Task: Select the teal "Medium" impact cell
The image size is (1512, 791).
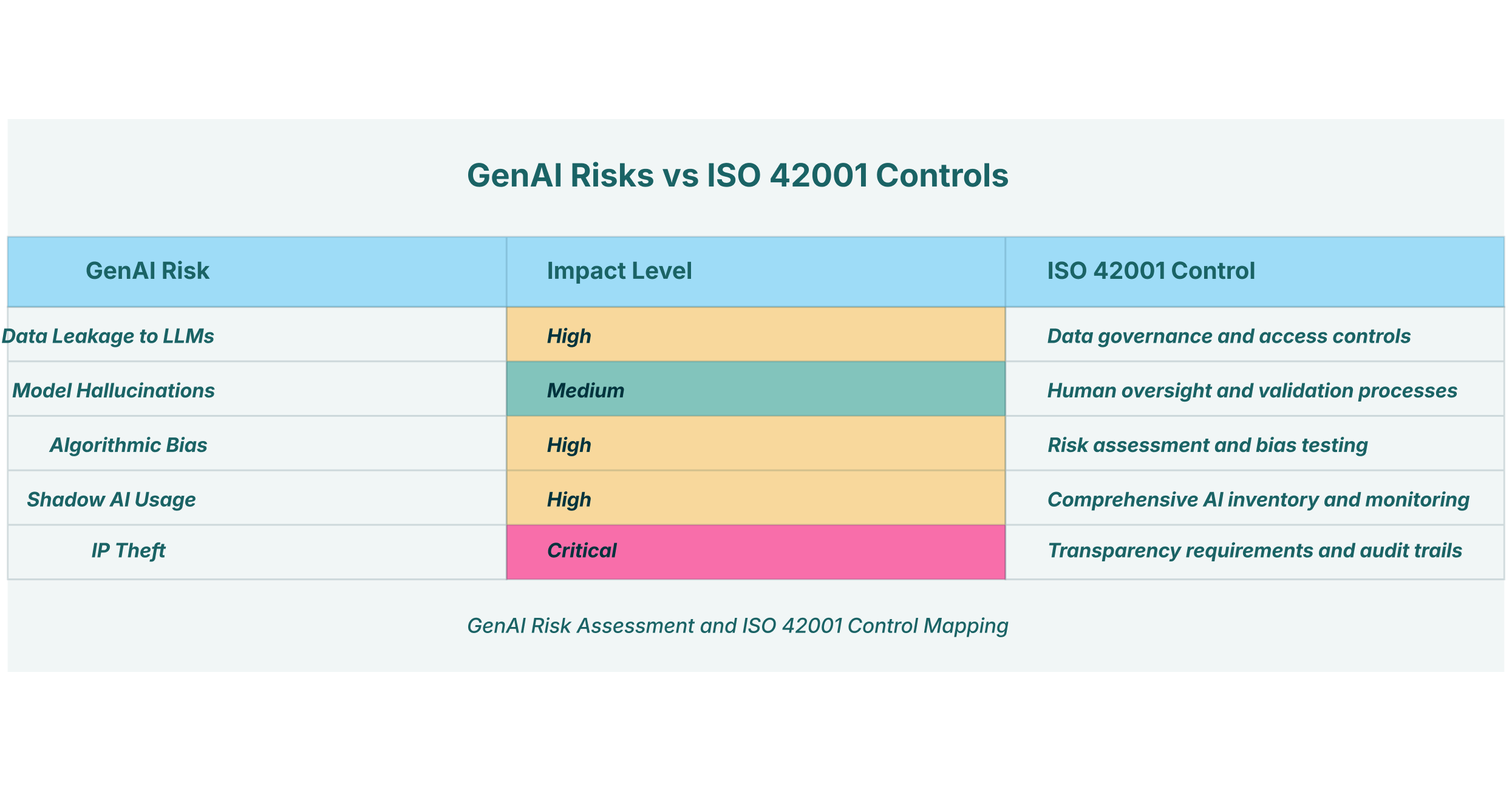Action: (755, 389)
